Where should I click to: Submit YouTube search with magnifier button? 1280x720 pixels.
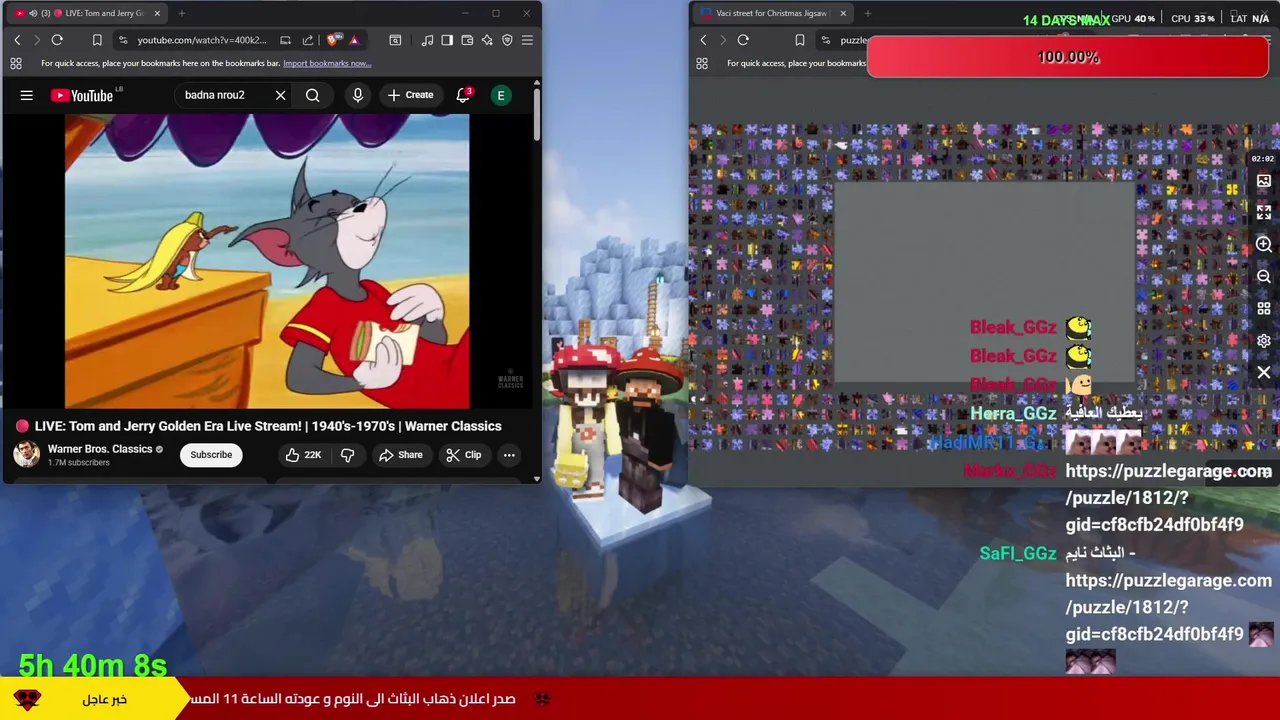(313, 95)
